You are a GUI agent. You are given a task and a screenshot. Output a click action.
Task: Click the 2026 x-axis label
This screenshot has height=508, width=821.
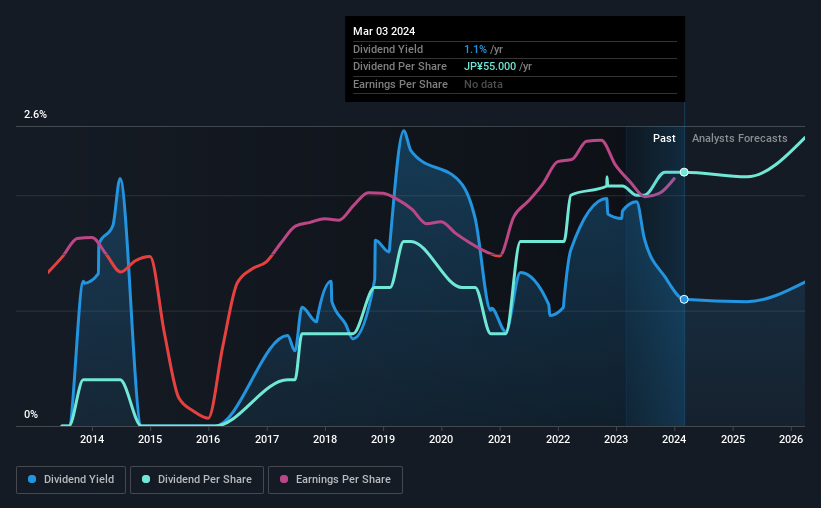pos(791,439)
